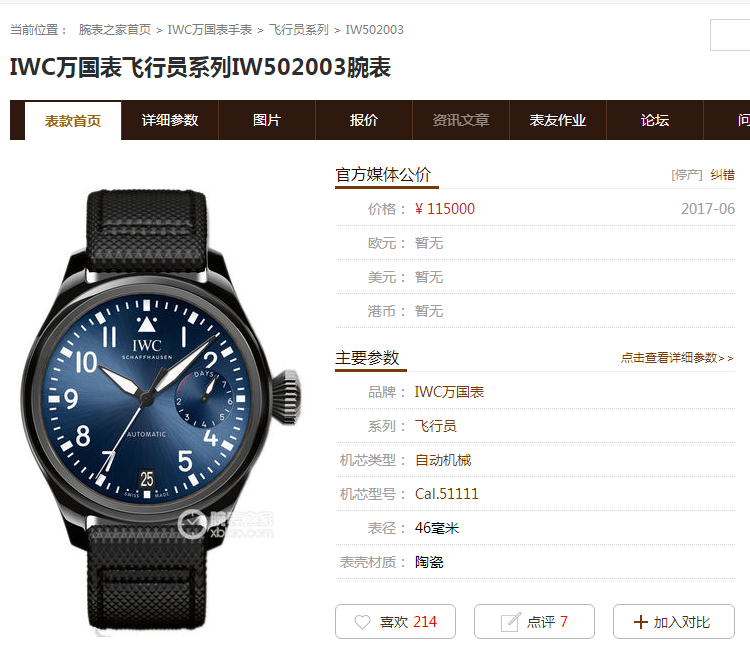Click the pencil review icon on 点评
750x661 pixels.
510,622
